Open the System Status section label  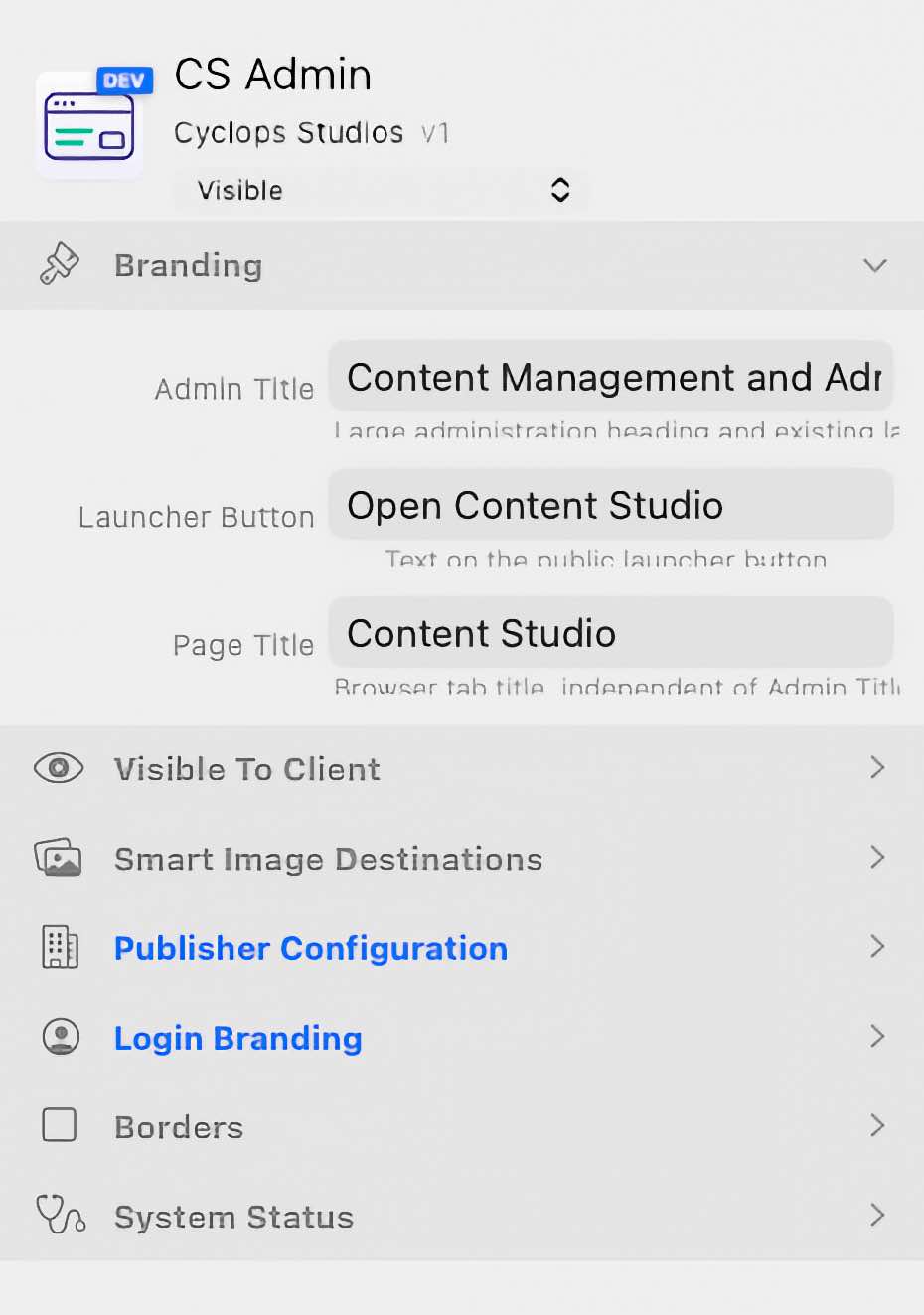click(x=234, y=1217)
